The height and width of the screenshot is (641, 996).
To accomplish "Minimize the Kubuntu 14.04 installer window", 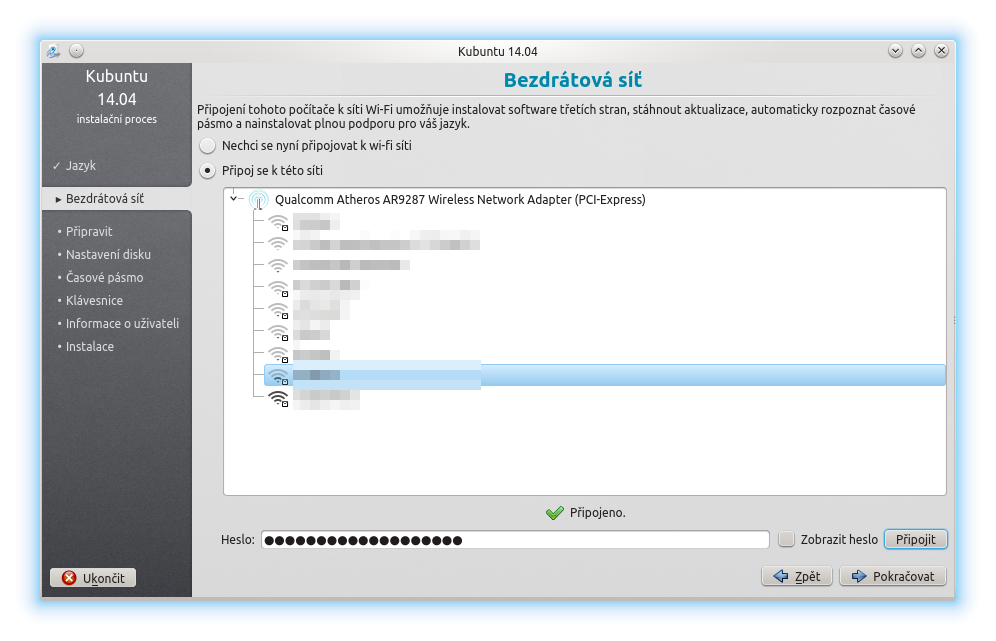I will click(896, 51).
